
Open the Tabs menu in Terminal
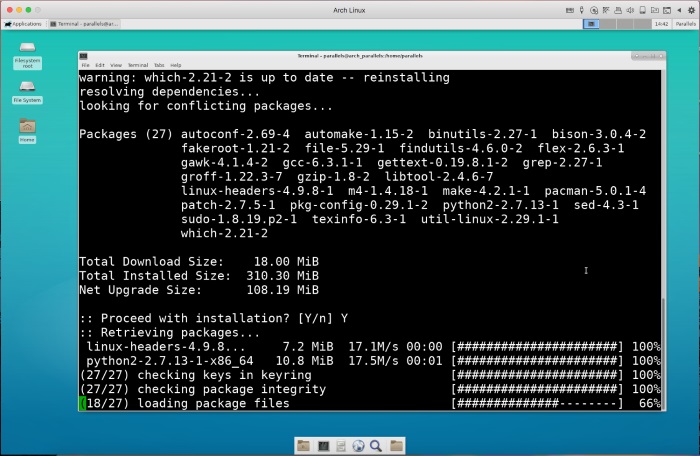point(159,65)
